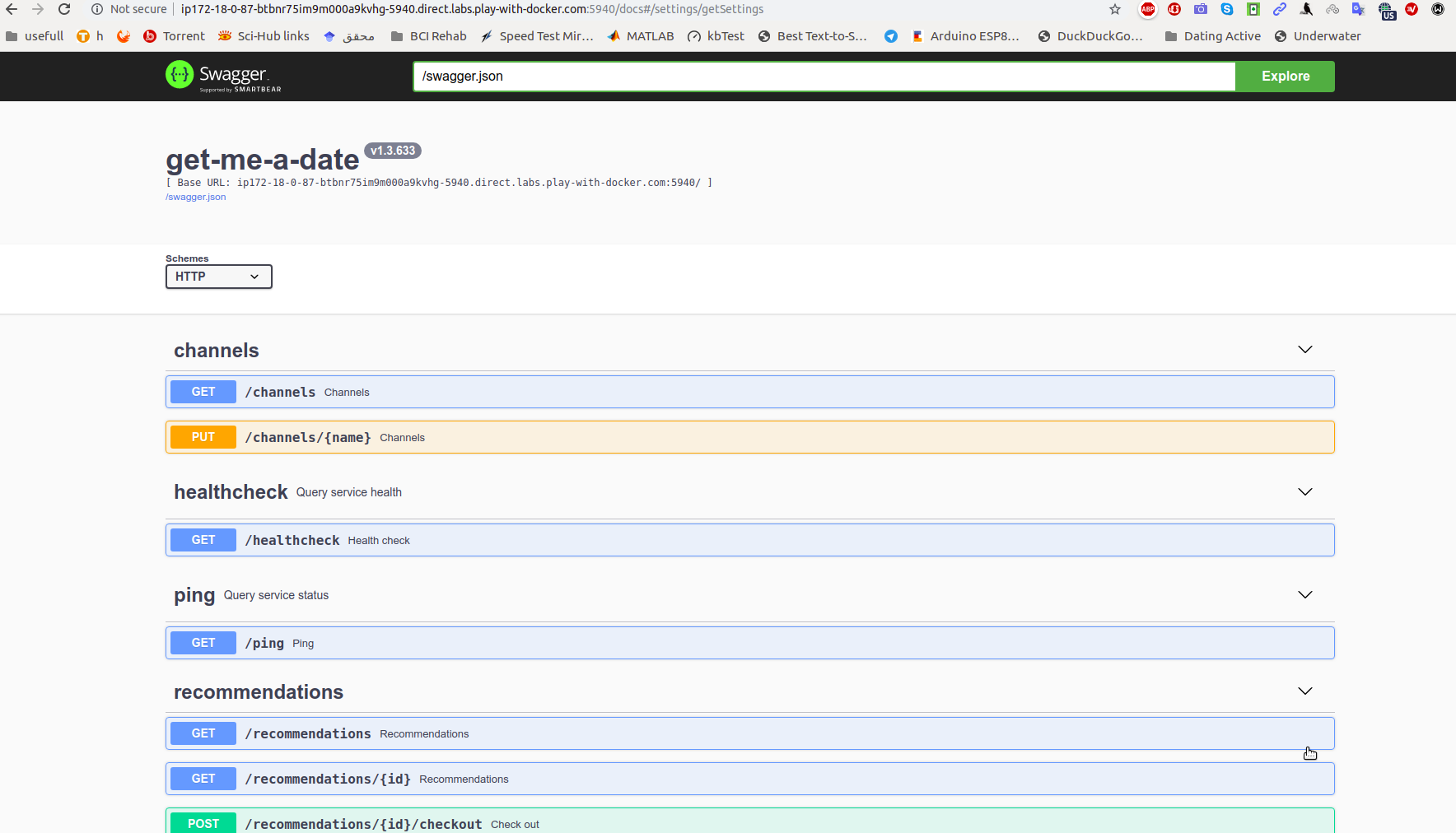Collapse the recommendations section chevron
Image resolution: width=1456 pixels, height=833 pixels.
click(1305, 691)
